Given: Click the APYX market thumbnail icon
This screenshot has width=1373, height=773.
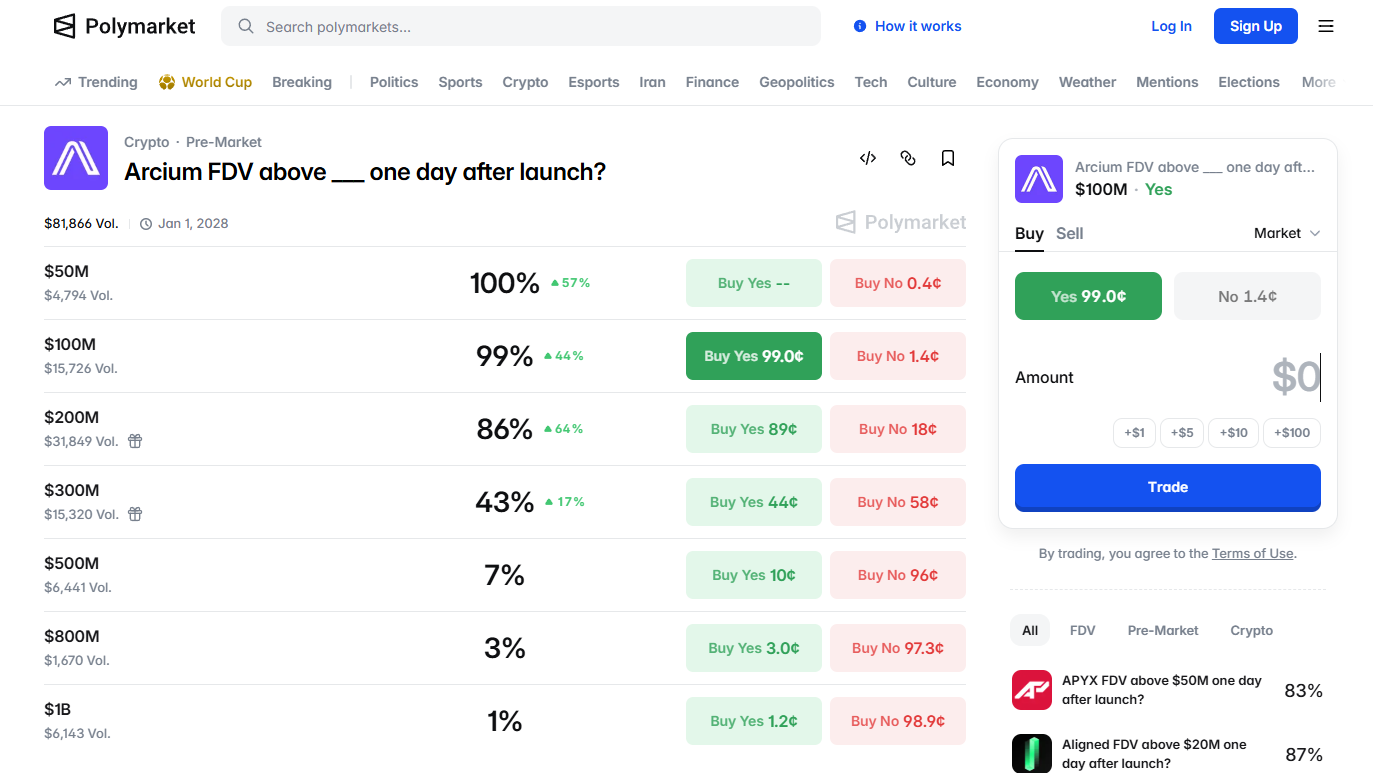Looking at the screenshot, I should point(1032,690).
